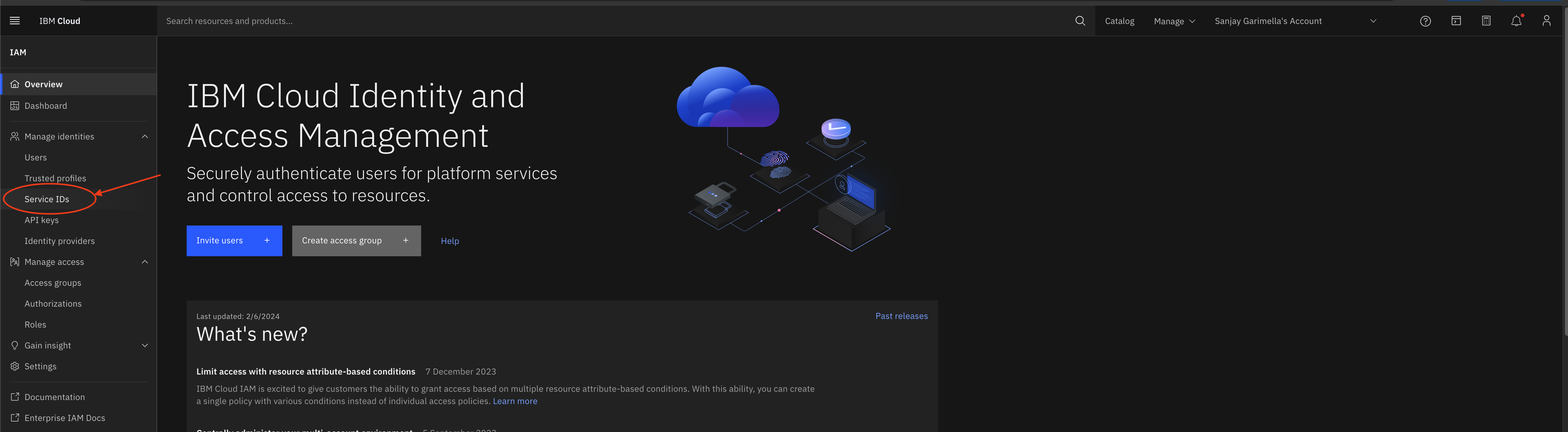Click the Enterprise IAM Docs launch icon
This screenshot has height=432, width=1568.
click(15, 418)
